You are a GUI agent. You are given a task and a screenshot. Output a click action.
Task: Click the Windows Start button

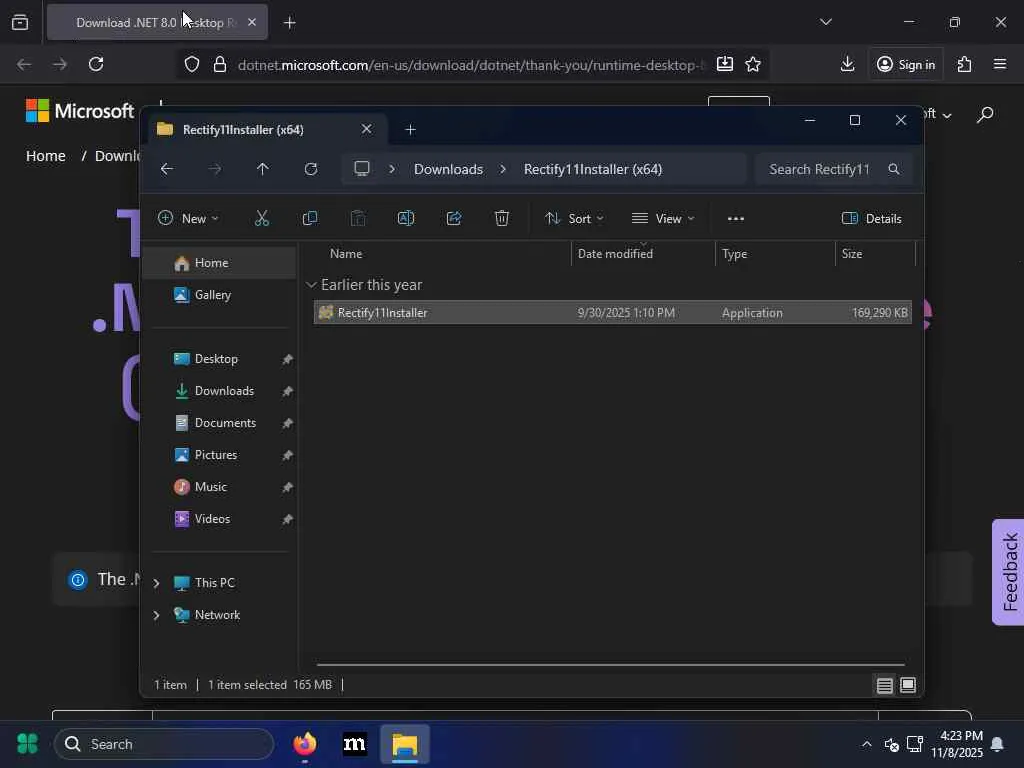[x=27, y=744]
